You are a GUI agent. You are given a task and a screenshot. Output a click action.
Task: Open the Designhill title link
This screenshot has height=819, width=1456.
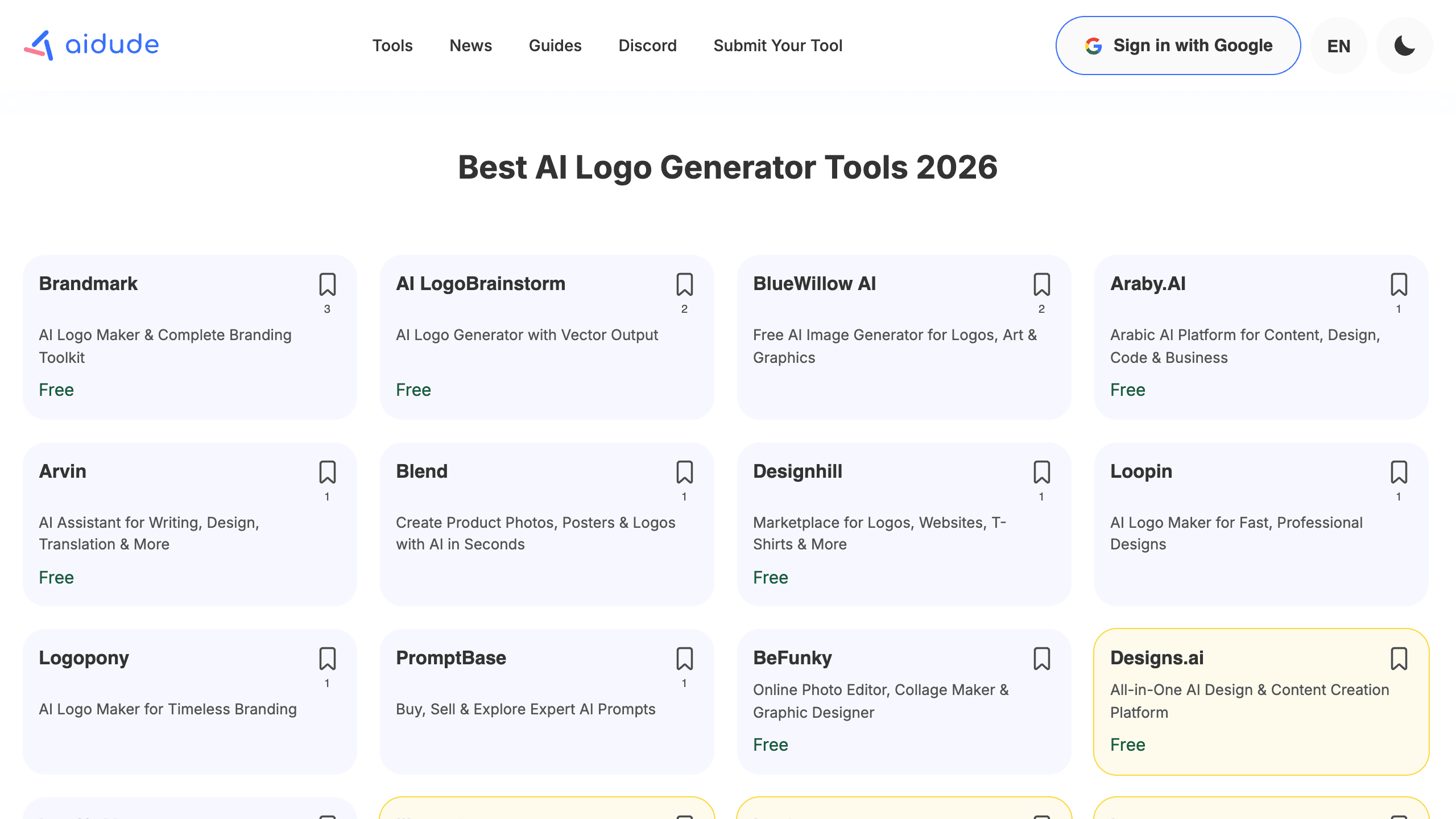pos(797,471)
